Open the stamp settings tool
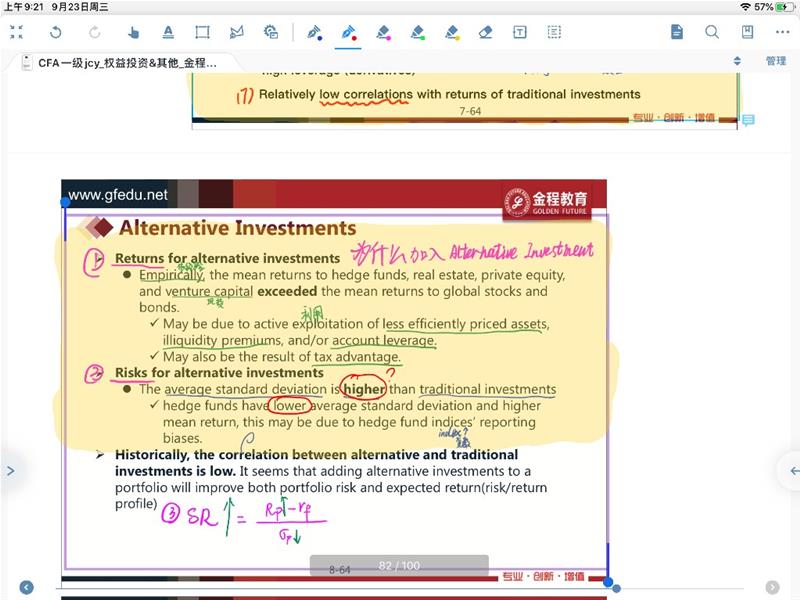The height and width of the screenshot is (600, 800). [x=271, y=32]
